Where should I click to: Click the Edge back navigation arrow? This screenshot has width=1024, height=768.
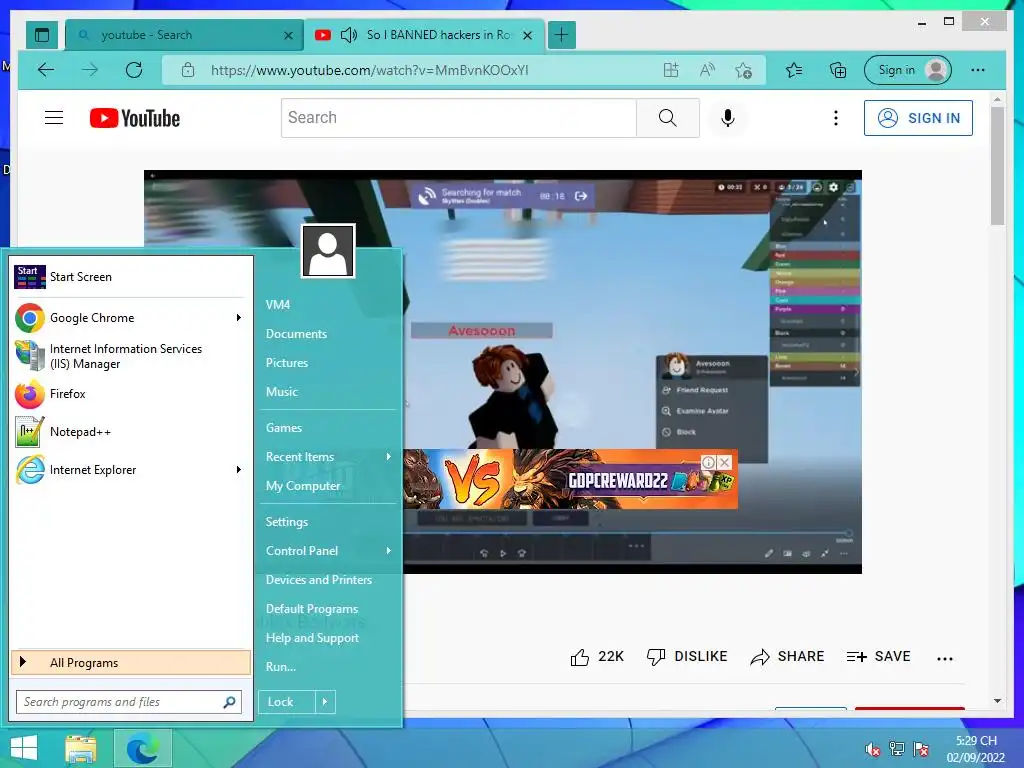pos(46,70)
